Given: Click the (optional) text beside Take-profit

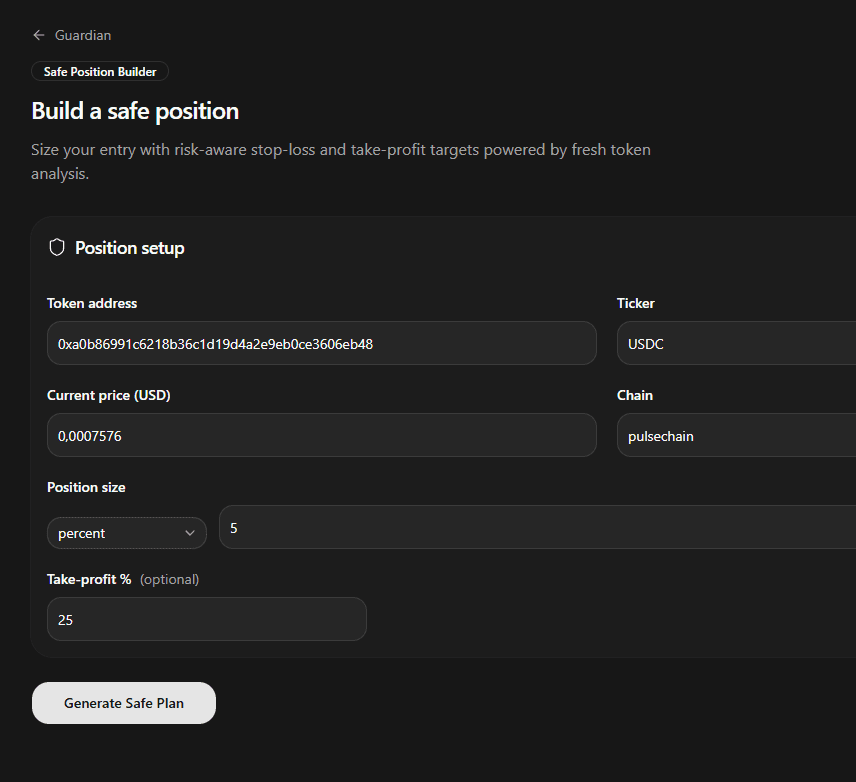Looking at the screenshot, I should click(170, 579).
